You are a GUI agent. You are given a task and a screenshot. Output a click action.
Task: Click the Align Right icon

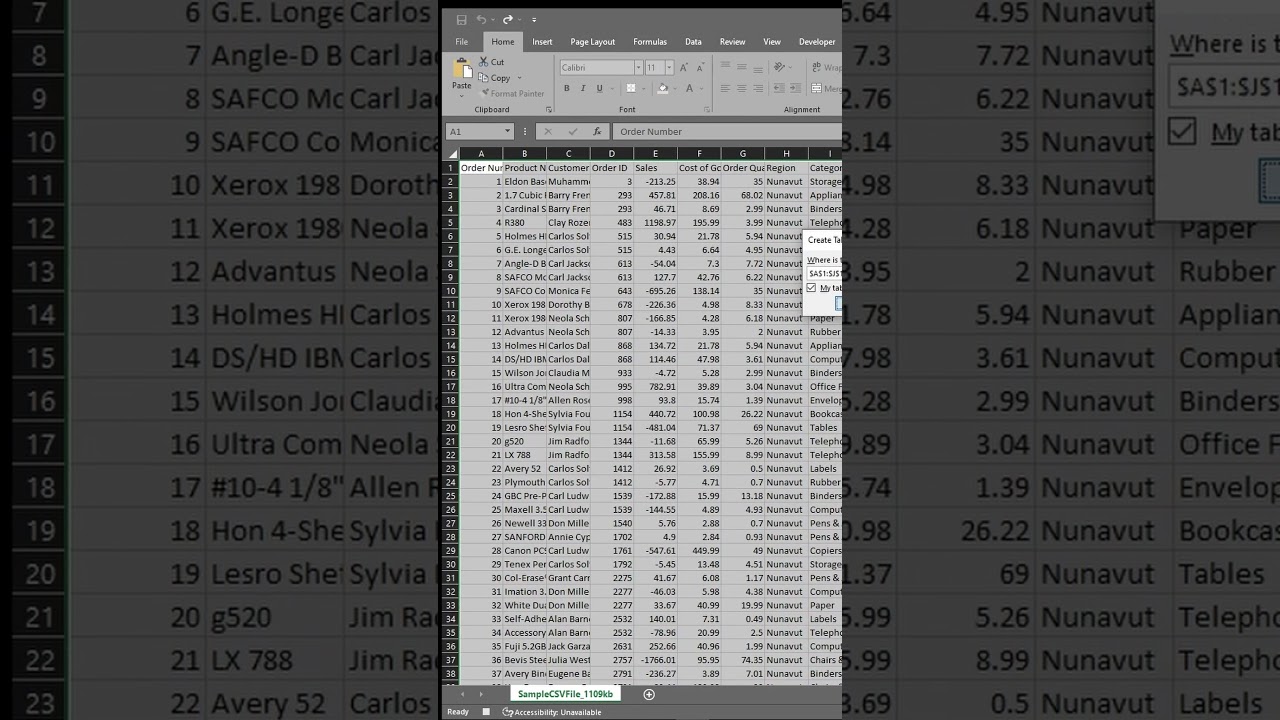coord(759,89)
